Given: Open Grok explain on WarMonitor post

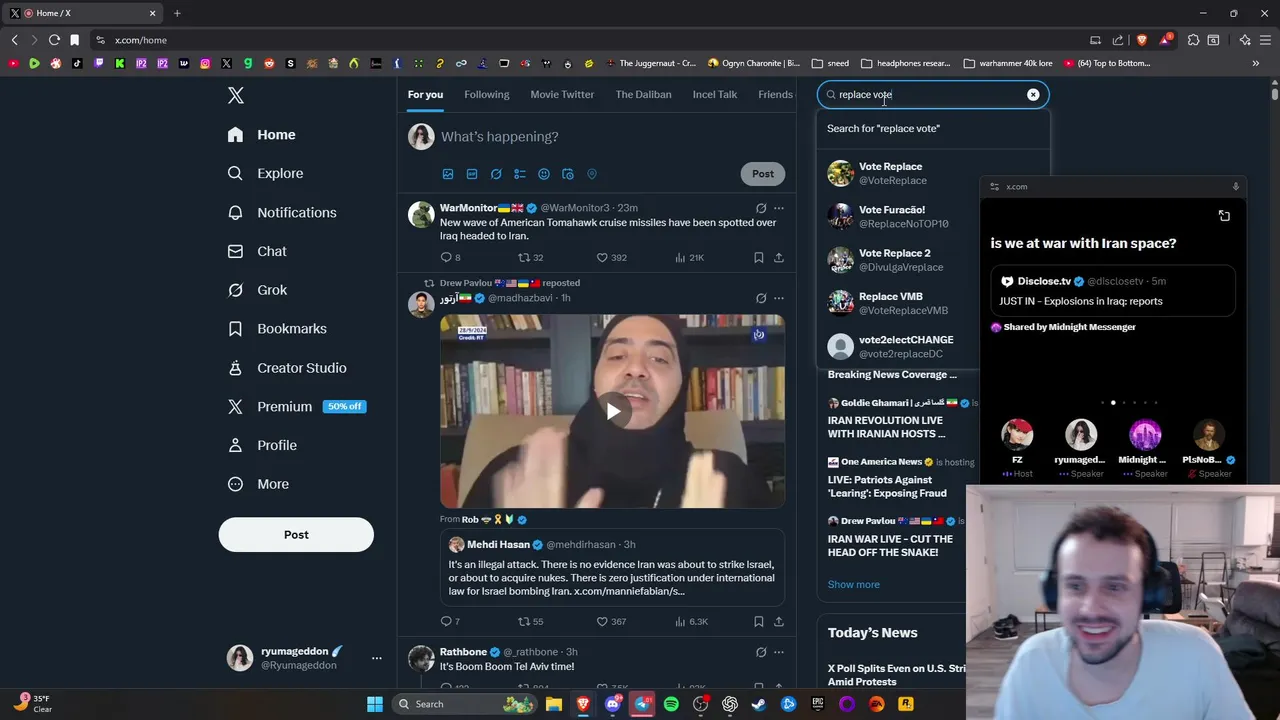Looking at the screenshot, I should pyautogui.click(x=761, y=208).
